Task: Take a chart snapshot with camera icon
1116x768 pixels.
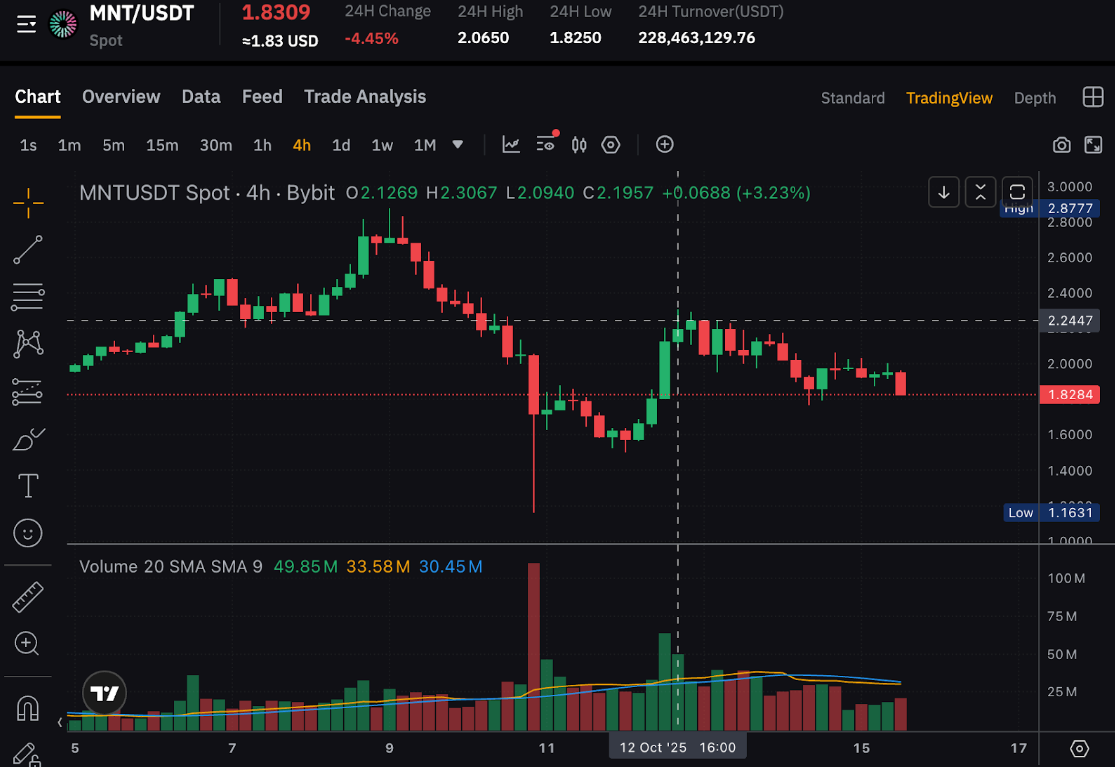Action: click(1062, 145)
